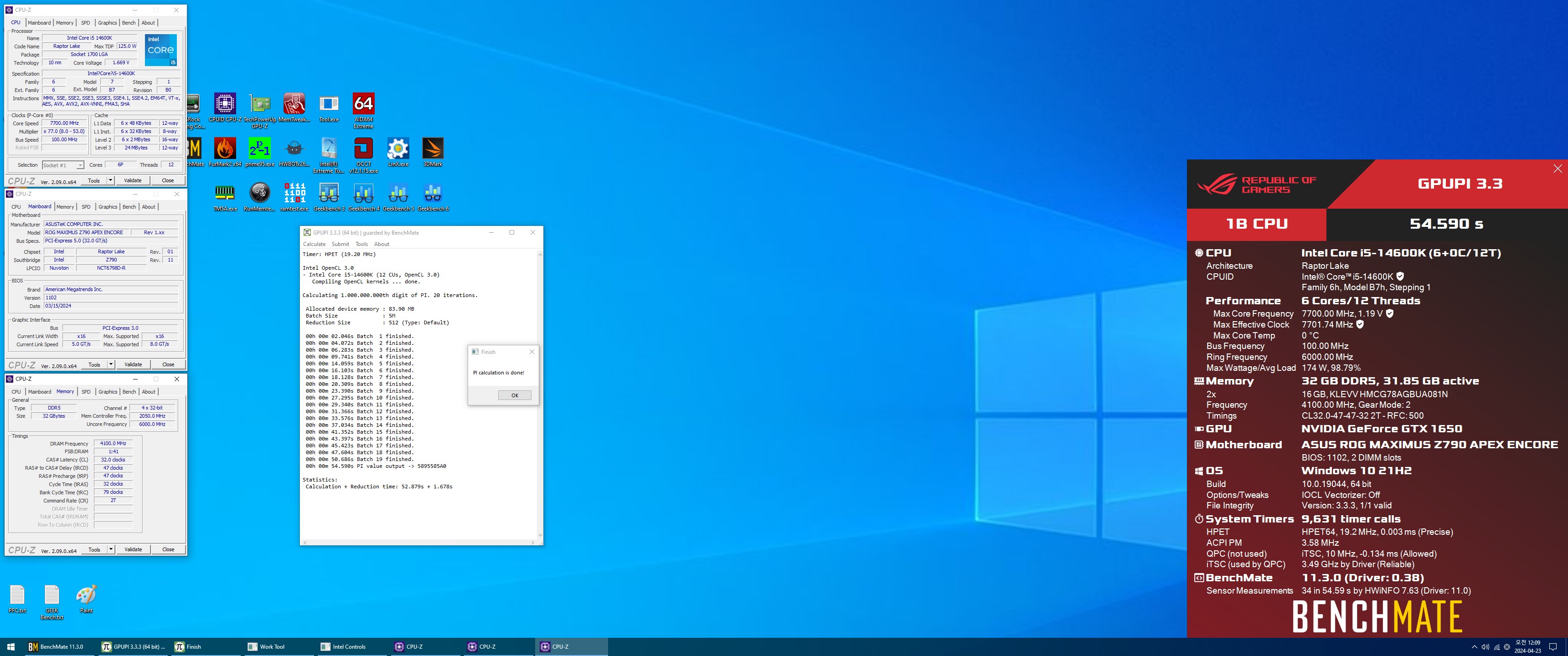
Task: Open FurMark2 x64 desktop icon
Action: coord(225,152)
